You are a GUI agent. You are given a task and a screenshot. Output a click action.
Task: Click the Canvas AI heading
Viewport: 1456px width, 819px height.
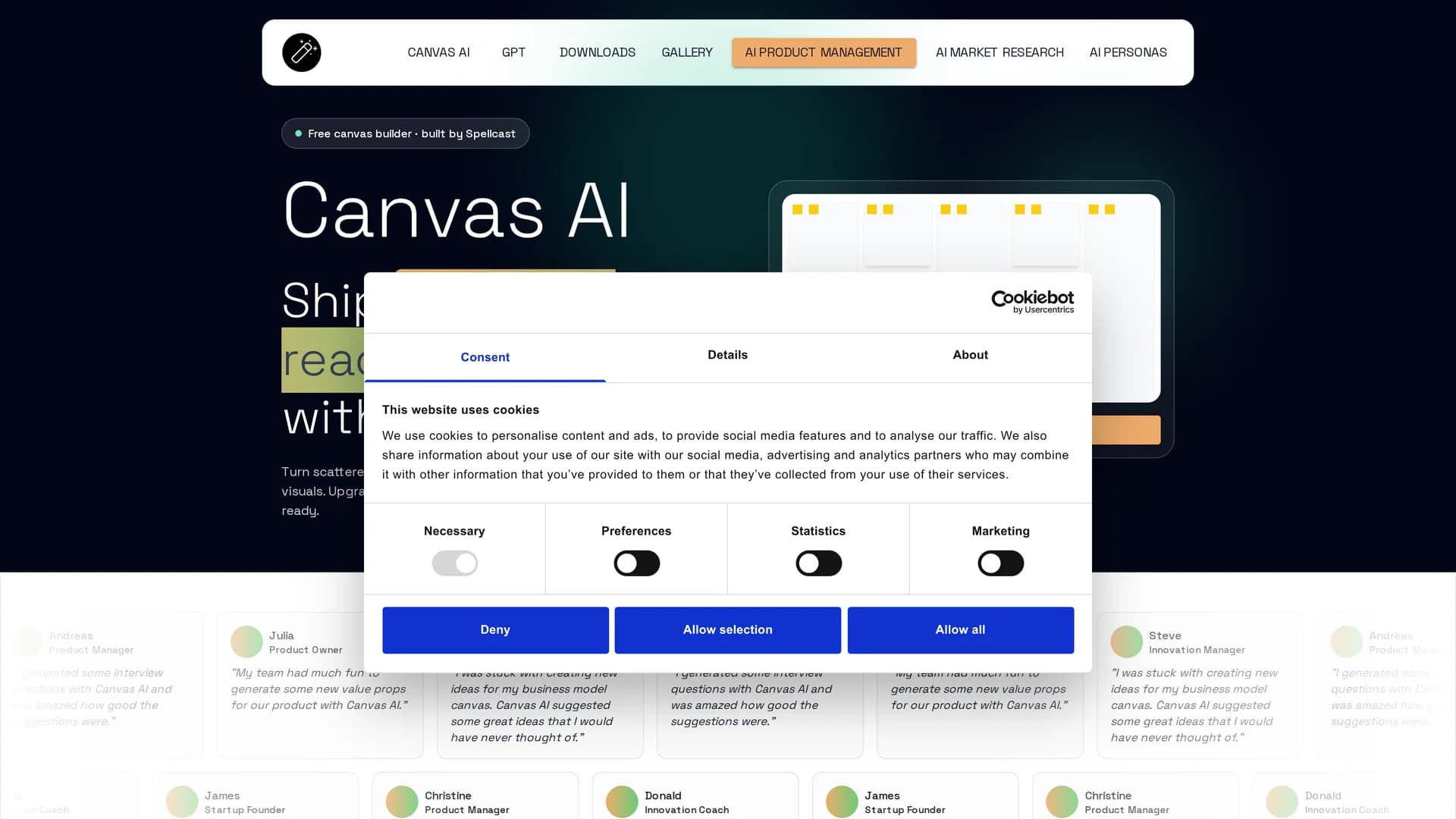pos(457,211)
